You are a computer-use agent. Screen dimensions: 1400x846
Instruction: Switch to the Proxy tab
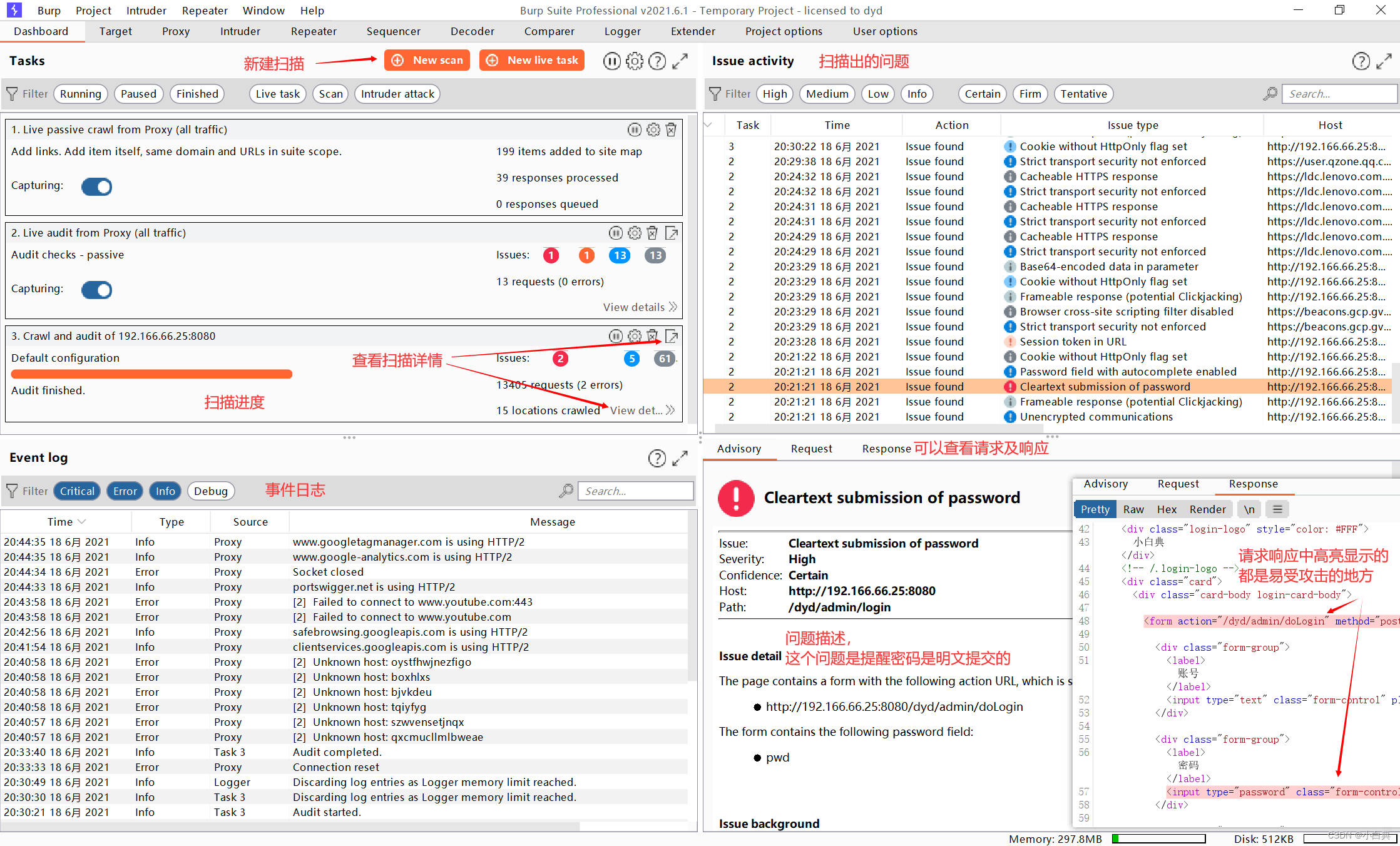pos(175,31)
